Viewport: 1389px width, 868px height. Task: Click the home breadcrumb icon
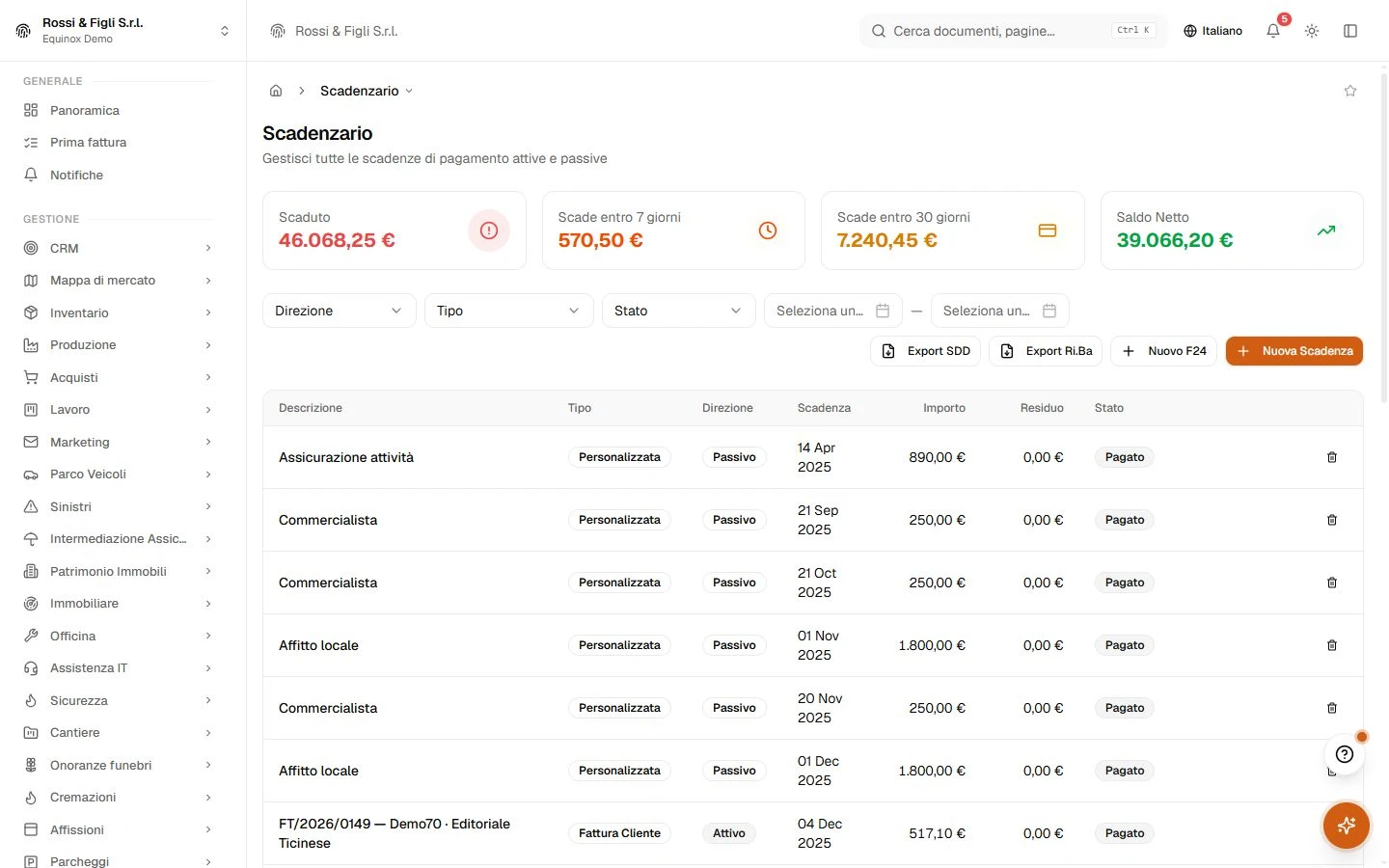[x=276, y=91]
